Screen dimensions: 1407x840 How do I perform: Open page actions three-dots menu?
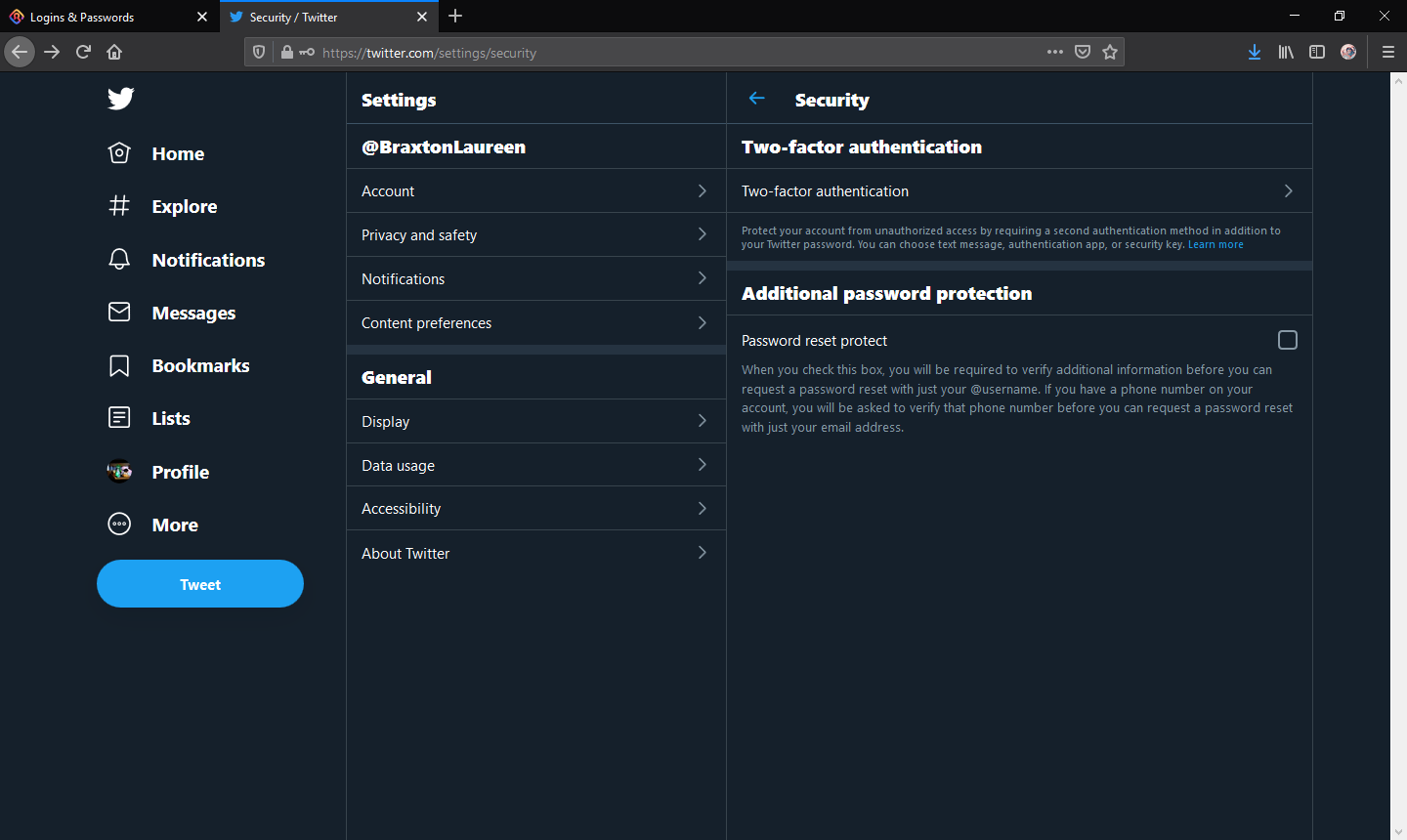click(x=1055, y=52)
